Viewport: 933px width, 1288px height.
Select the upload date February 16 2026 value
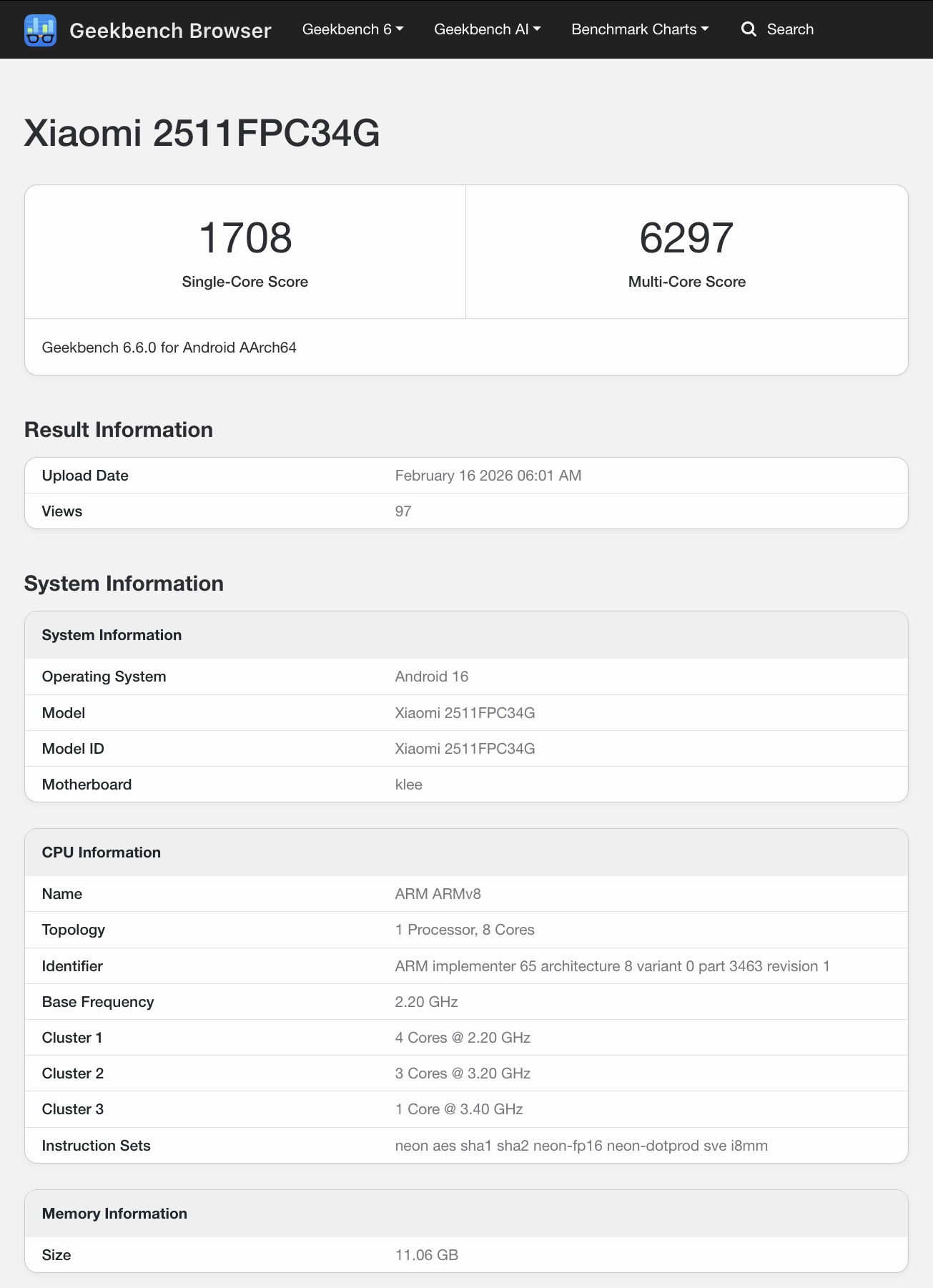[488, 476]
